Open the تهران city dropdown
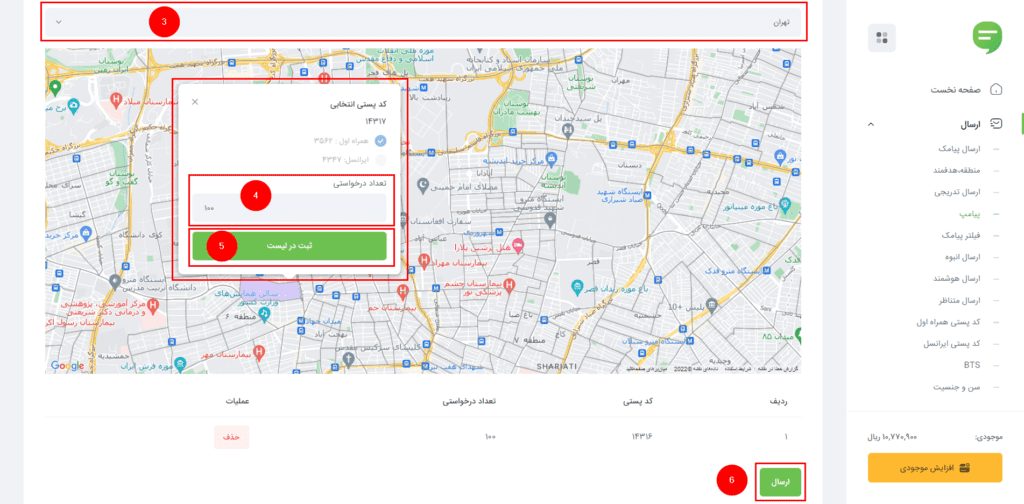This screenshot has height=504, width=1024. click(424, 22)
